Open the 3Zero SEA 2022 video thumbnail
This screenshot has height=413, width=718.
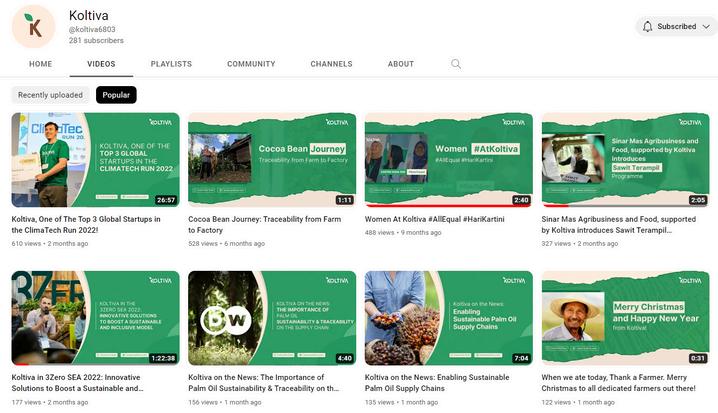pyautogui.click(x=95, y=318)
